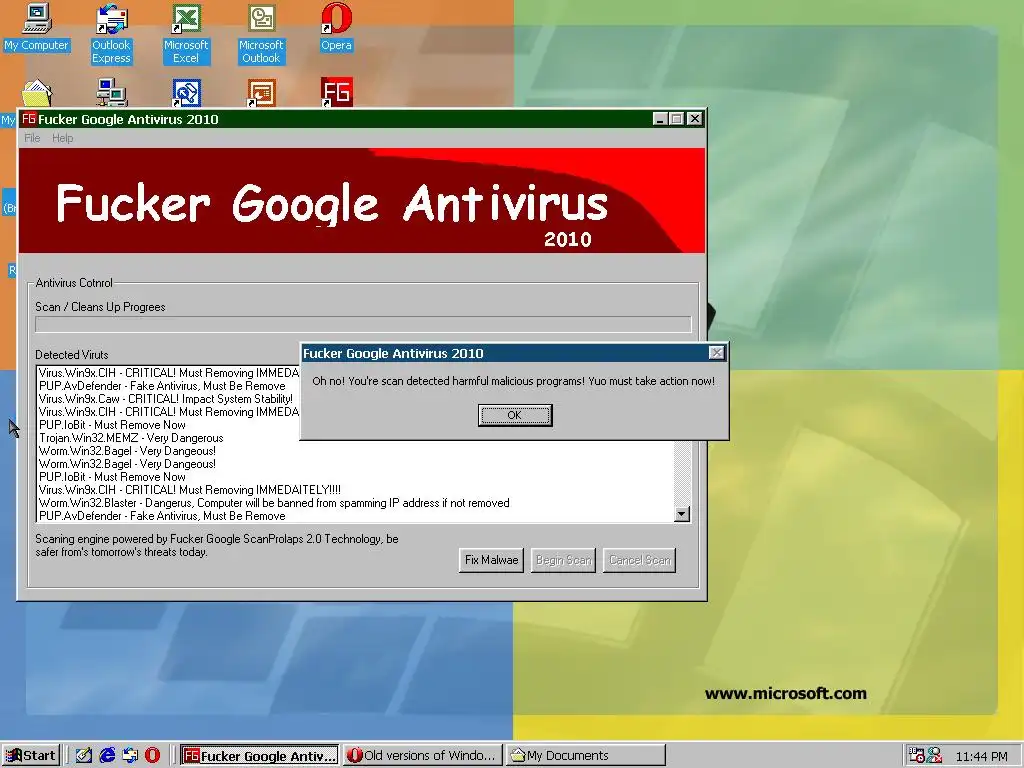1024x768 pixels.
Task: Click the www.microsoft.com wallpaper text
Action: tap(786, 694)
